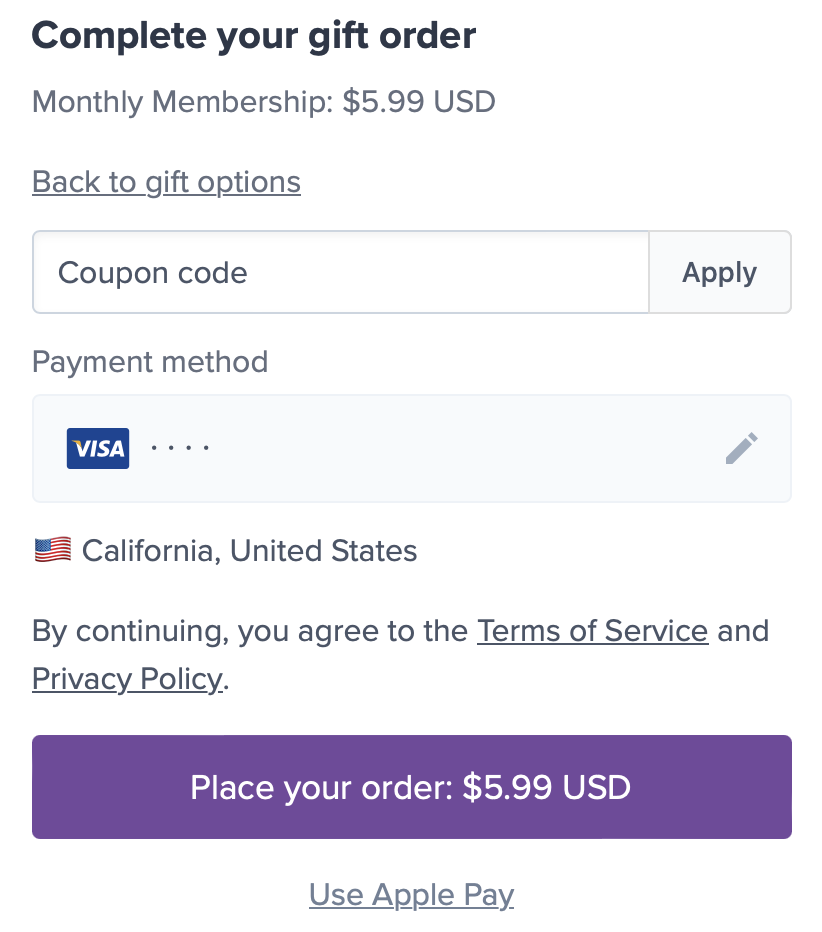Image resolution: width=822 pixels, height=932 pixels.
Task: Click the Monthly Membership price line
Action: (264, 102)
